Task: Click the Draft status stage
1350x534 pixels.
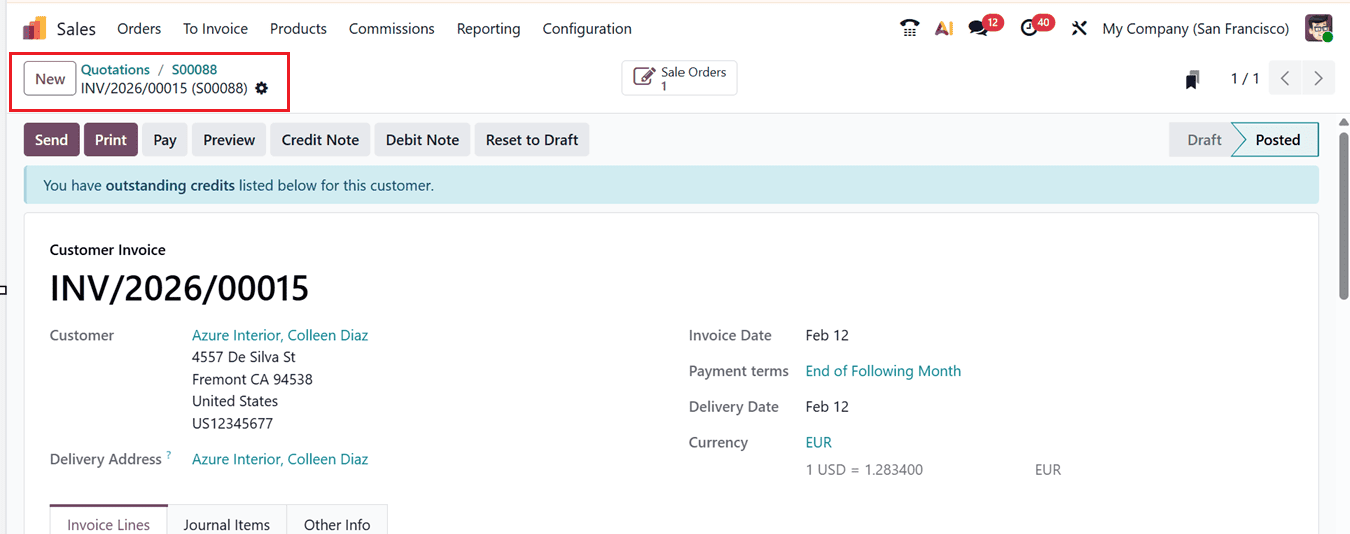Action: click(x=1203, y=140)
